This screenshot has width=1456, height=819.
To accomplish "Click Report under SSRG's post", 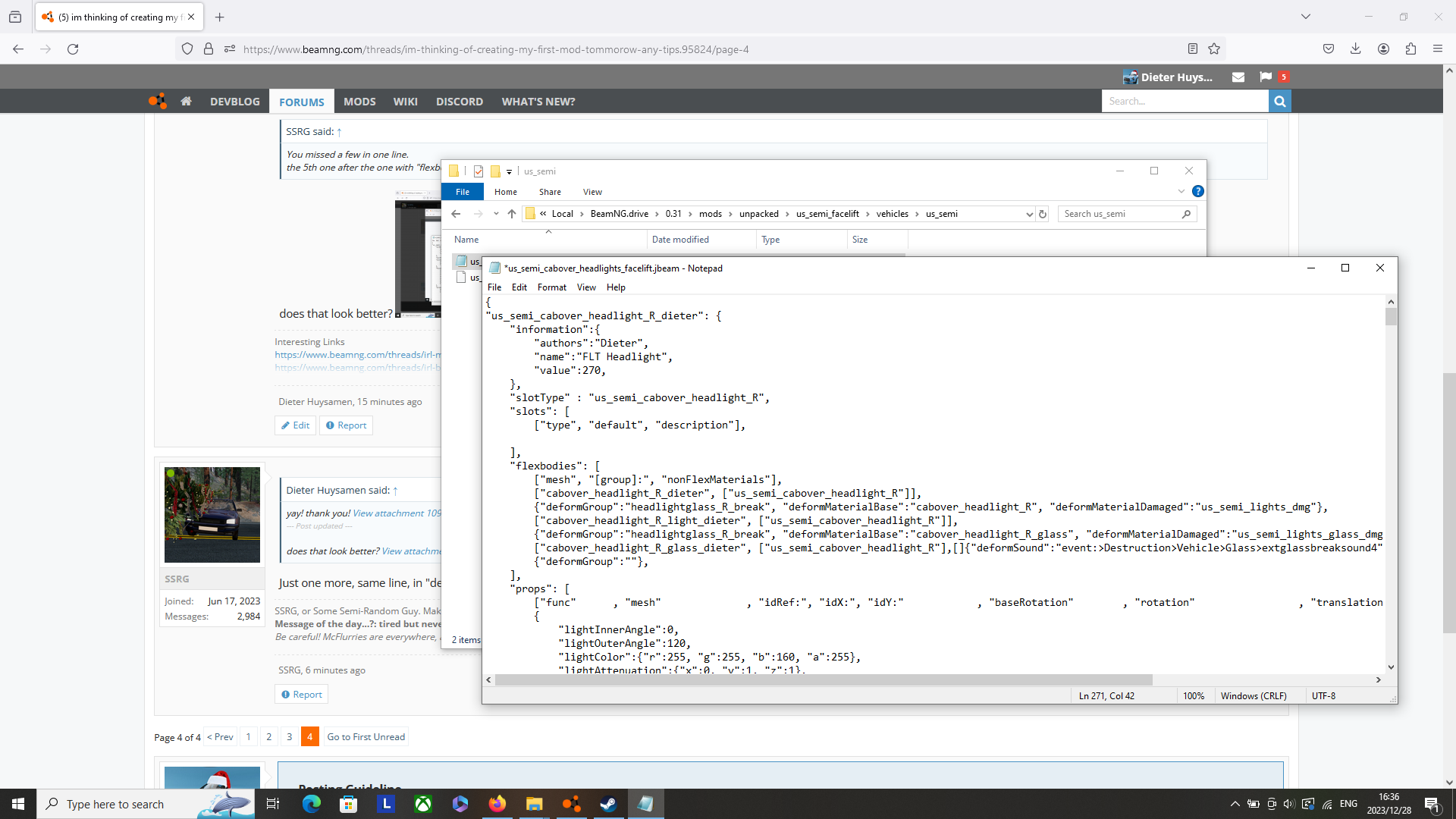I will click(302, 695).
